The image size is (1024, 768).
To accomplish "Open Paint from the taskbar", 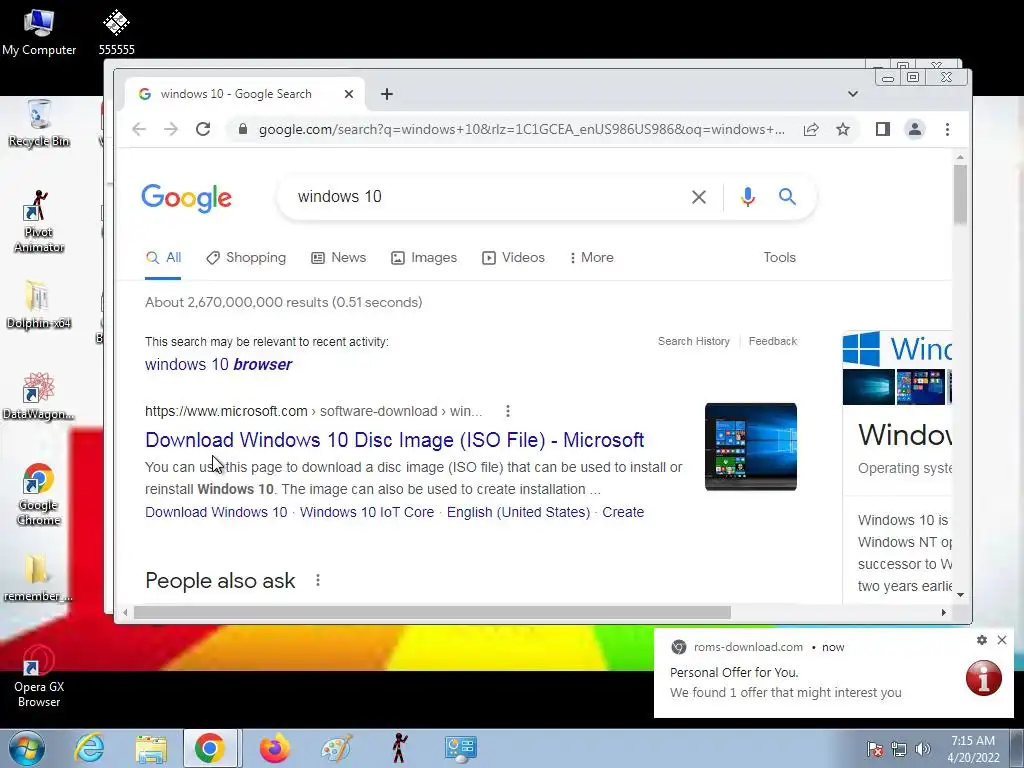I will tap(337, 748).
